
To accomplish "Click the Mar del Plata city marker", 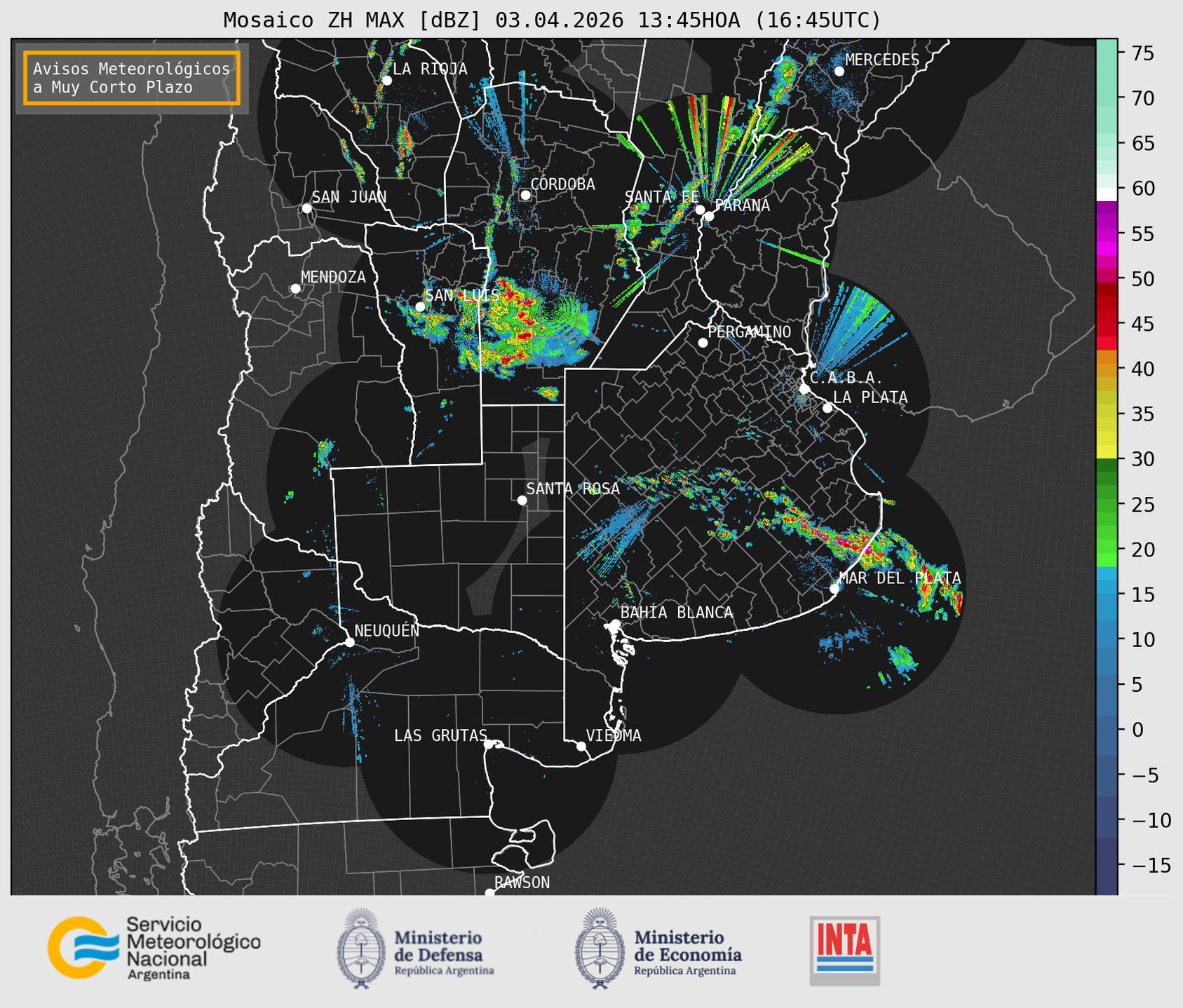I will click(x=834, y=588).
